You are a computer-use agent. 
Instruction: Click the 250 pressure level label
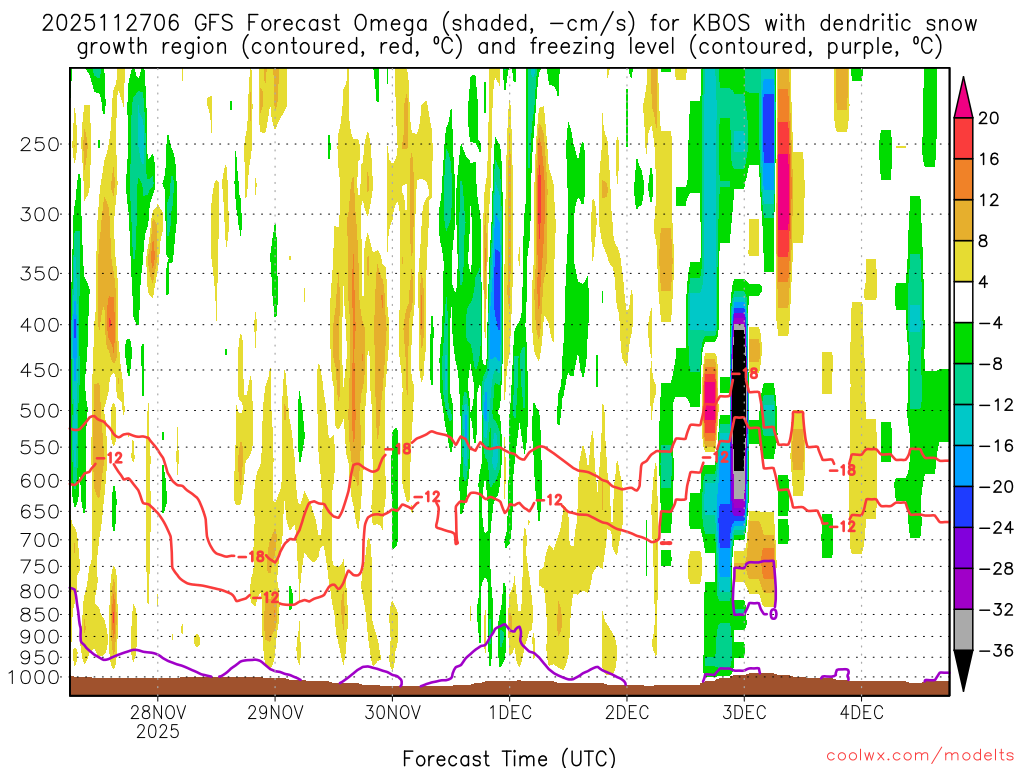[x=40, y=144]
